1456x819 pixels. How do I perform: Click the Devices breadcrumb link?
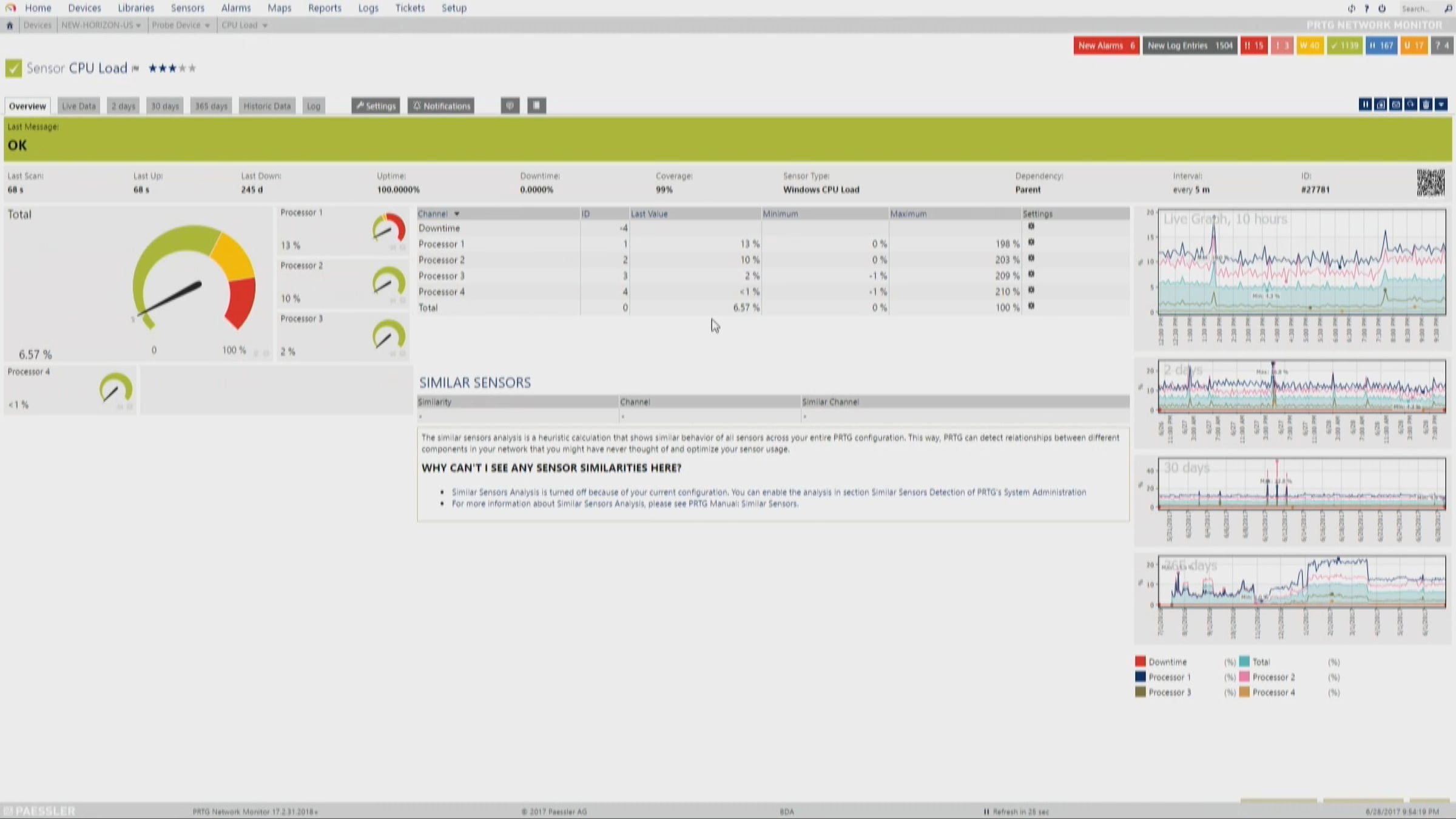[x=37, y=25]
